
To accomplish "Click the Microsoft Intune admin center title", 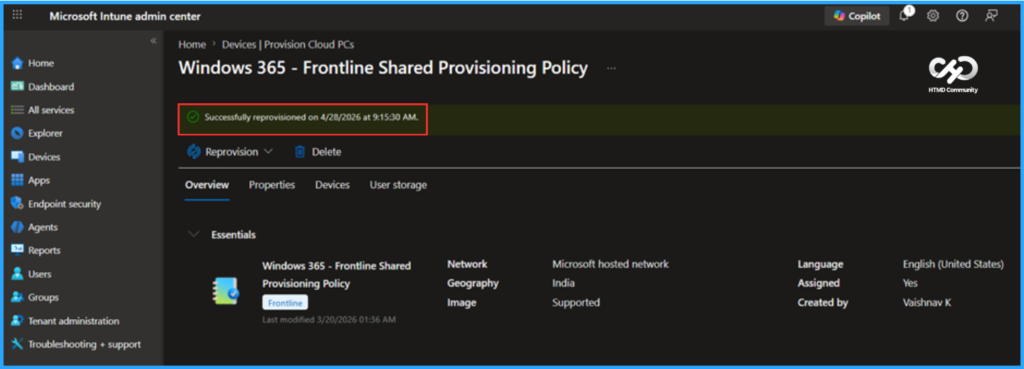I will pos(125,16).
